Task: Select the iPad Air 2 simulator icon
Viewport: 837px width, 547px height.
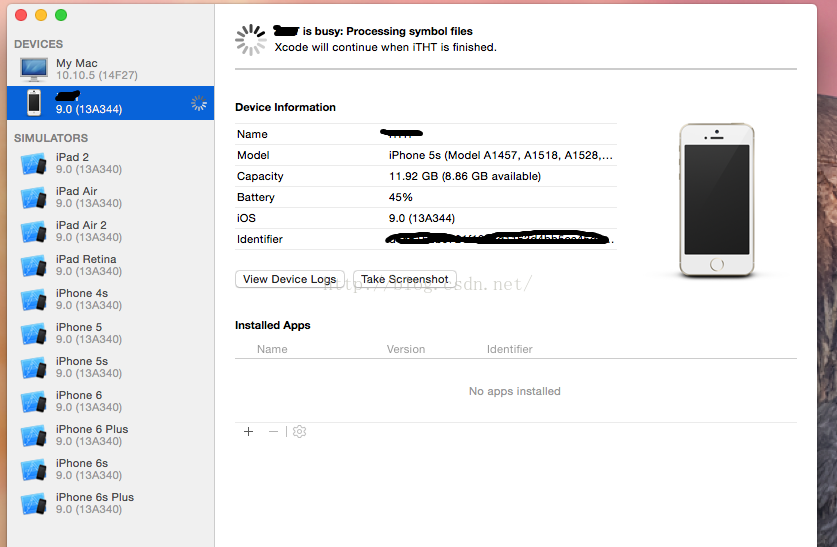Action: [34, 232]
